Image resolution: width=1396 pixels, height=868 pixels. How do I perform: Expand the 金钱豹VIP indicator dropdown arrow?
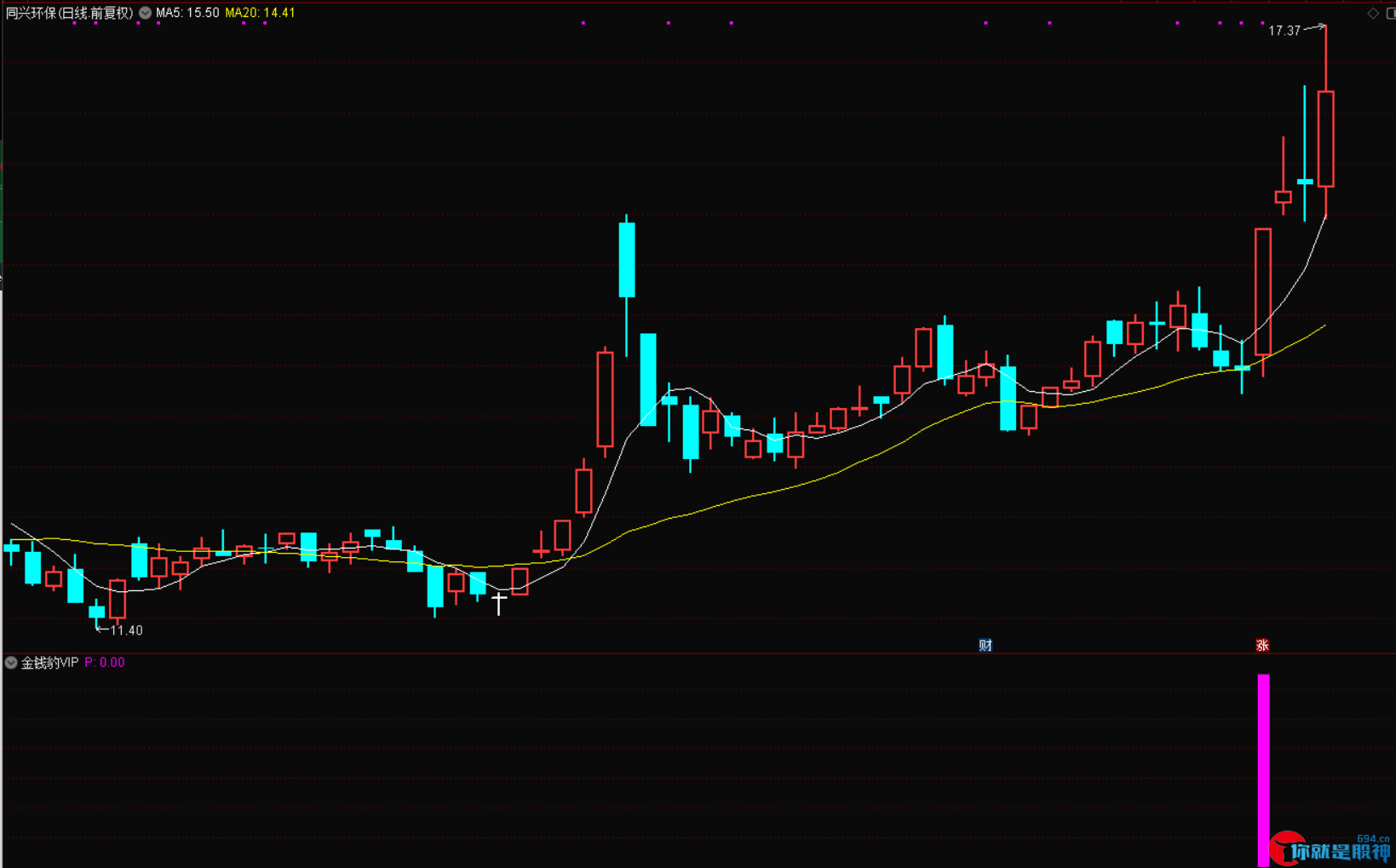[11, 663]
